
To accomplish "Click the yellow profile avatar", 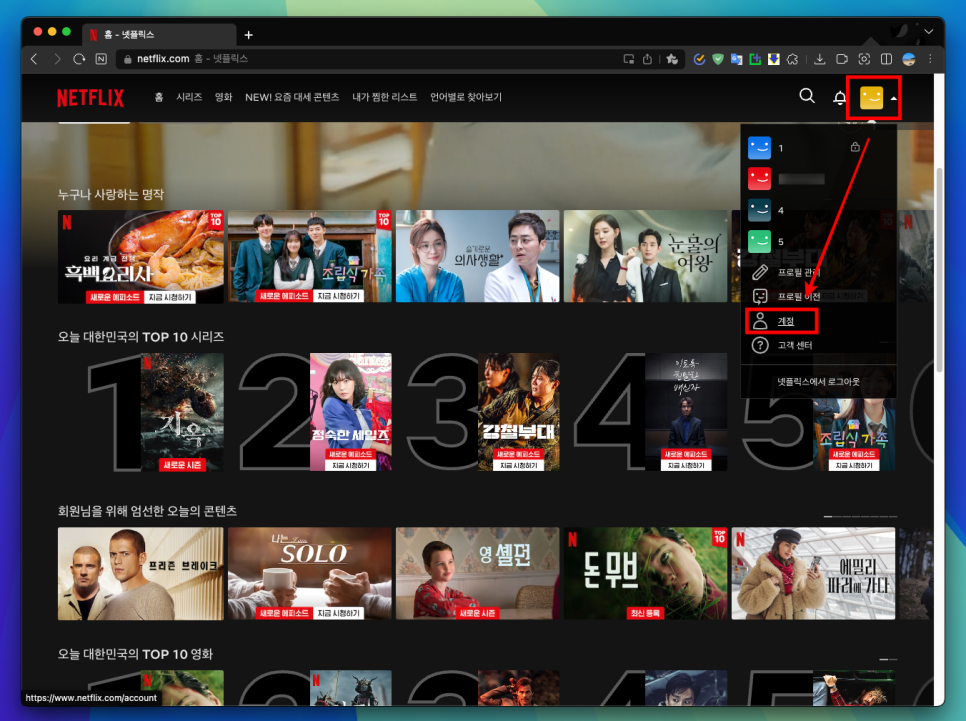I will pos(871,97).
